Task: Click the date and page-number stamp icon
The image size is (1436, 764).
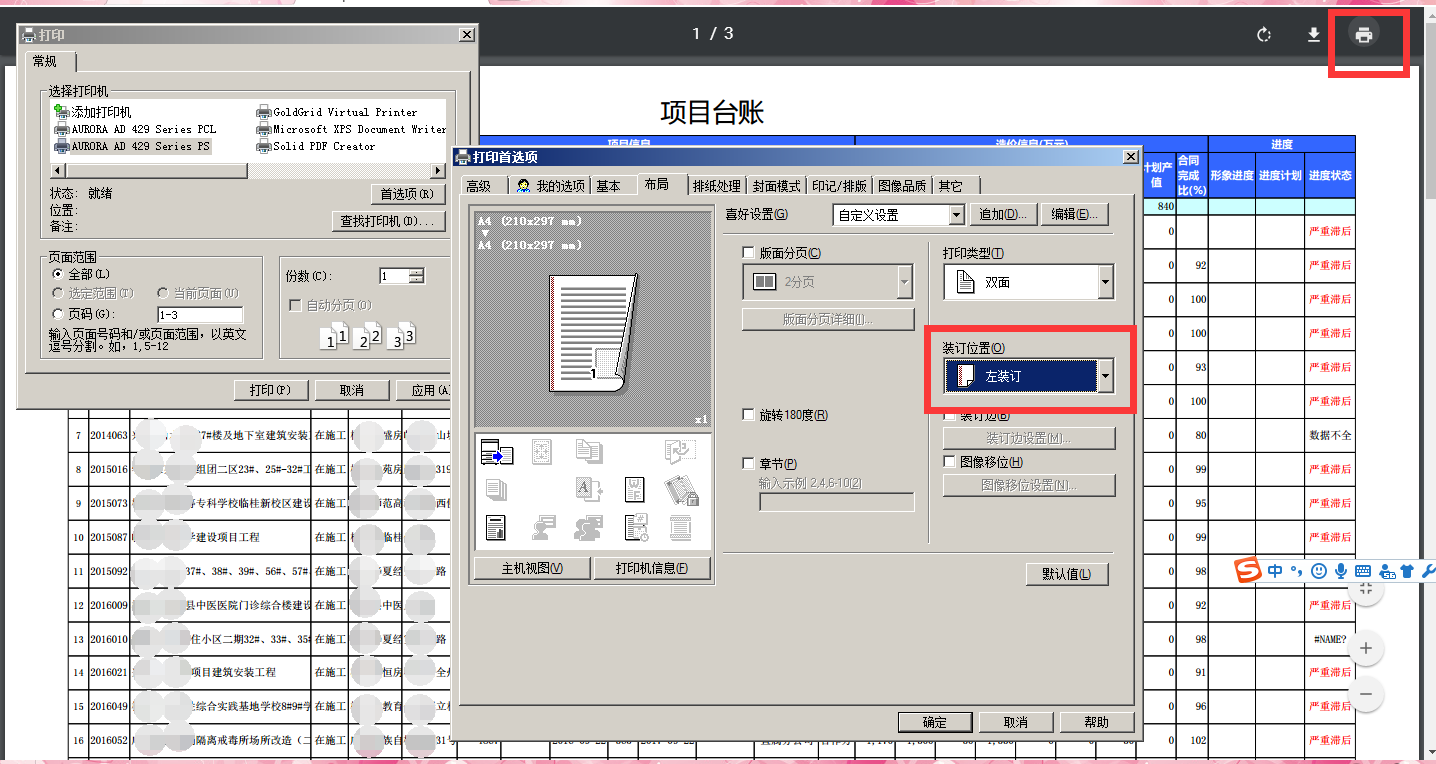Action: coord(636,526)
